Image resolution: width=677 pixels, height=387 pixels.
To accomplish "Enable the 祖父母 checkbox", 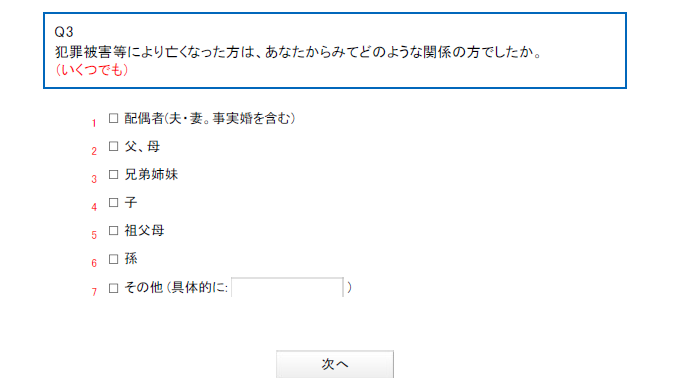I will tap(114, 231).
